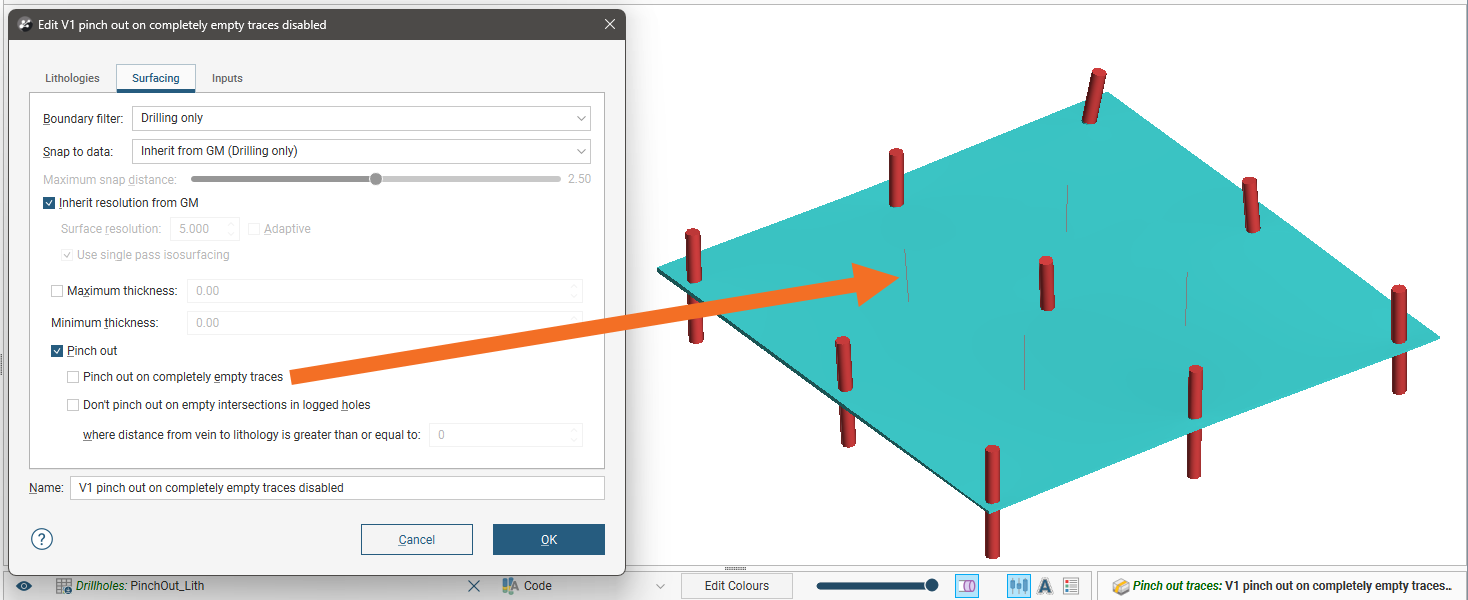Enable the Maximum thickness checkbox
Screen dimensions: 1468x600
(x=57, y=291)
